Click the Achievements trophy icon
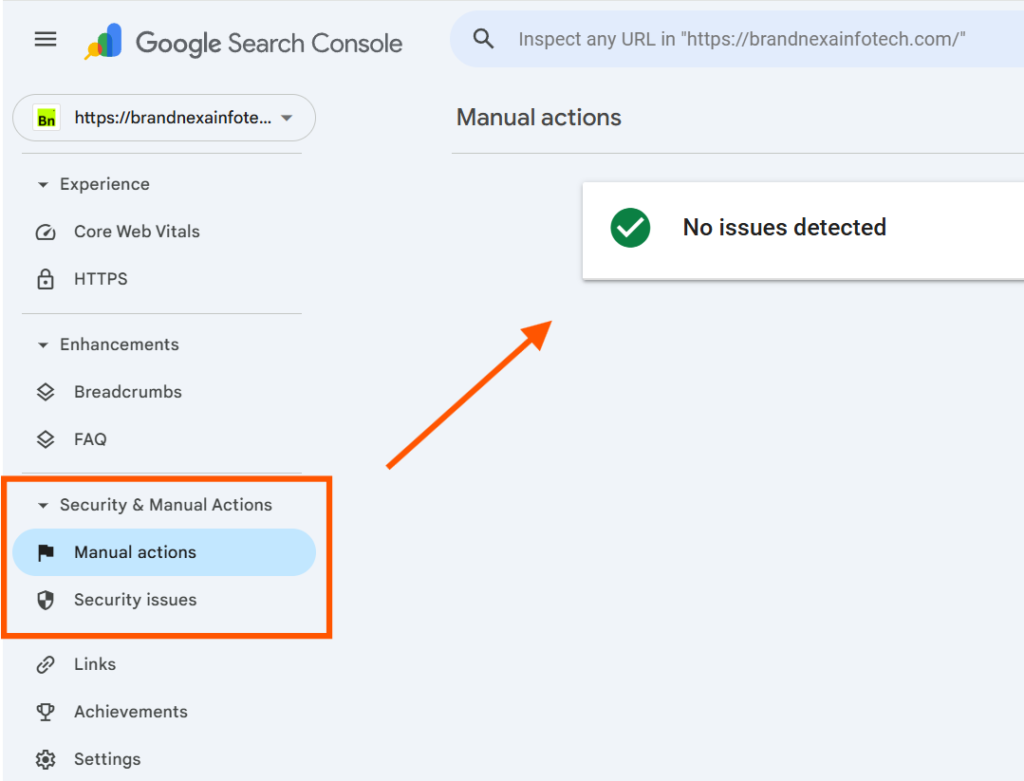Viewport: 1024px width, 781px height. (46, 711)
